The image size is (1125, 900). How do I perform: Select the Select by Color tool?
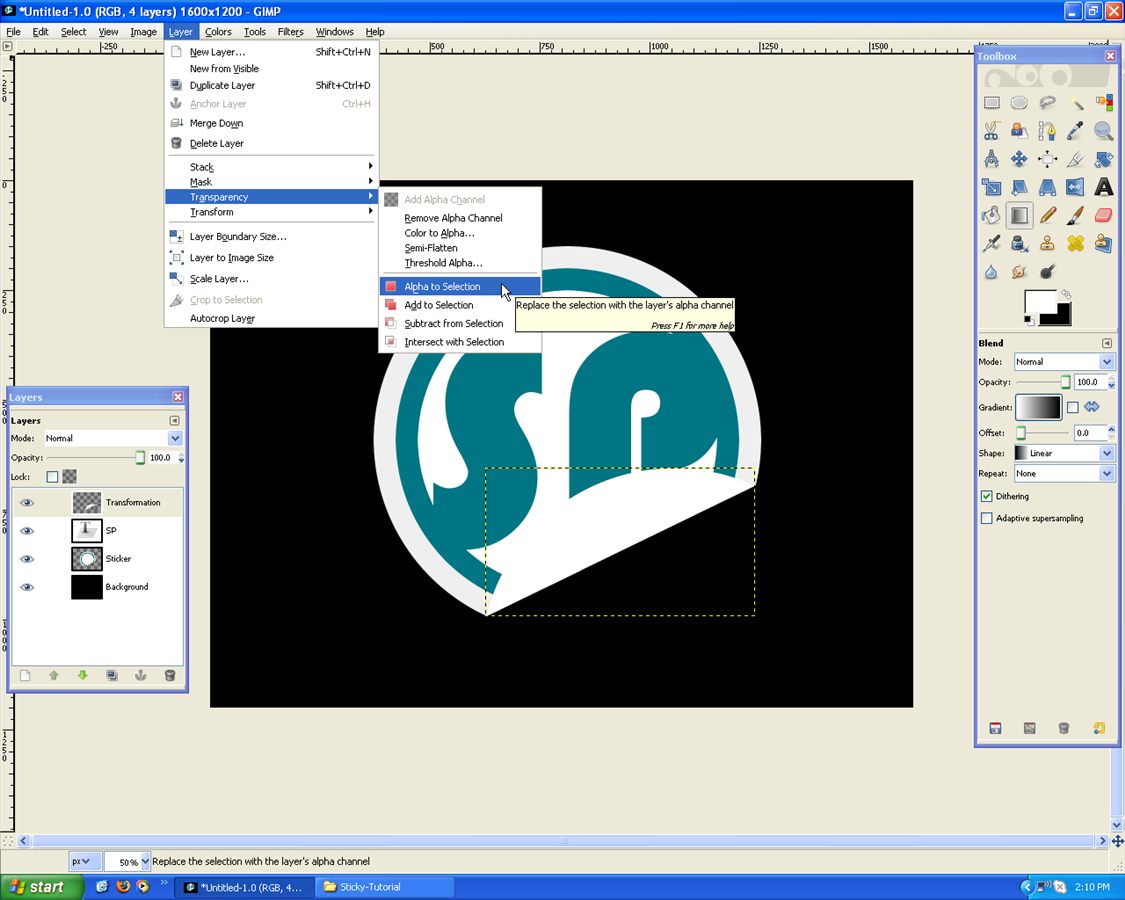pyautogui.click(x=1103, y=103)
